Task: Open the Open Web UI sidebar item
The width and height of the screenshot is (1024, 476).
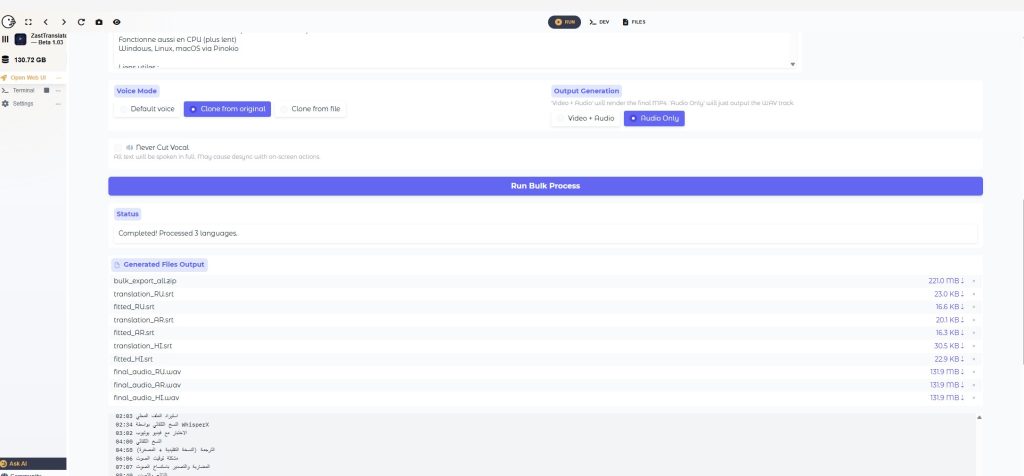Action: [x=27, y=77]
